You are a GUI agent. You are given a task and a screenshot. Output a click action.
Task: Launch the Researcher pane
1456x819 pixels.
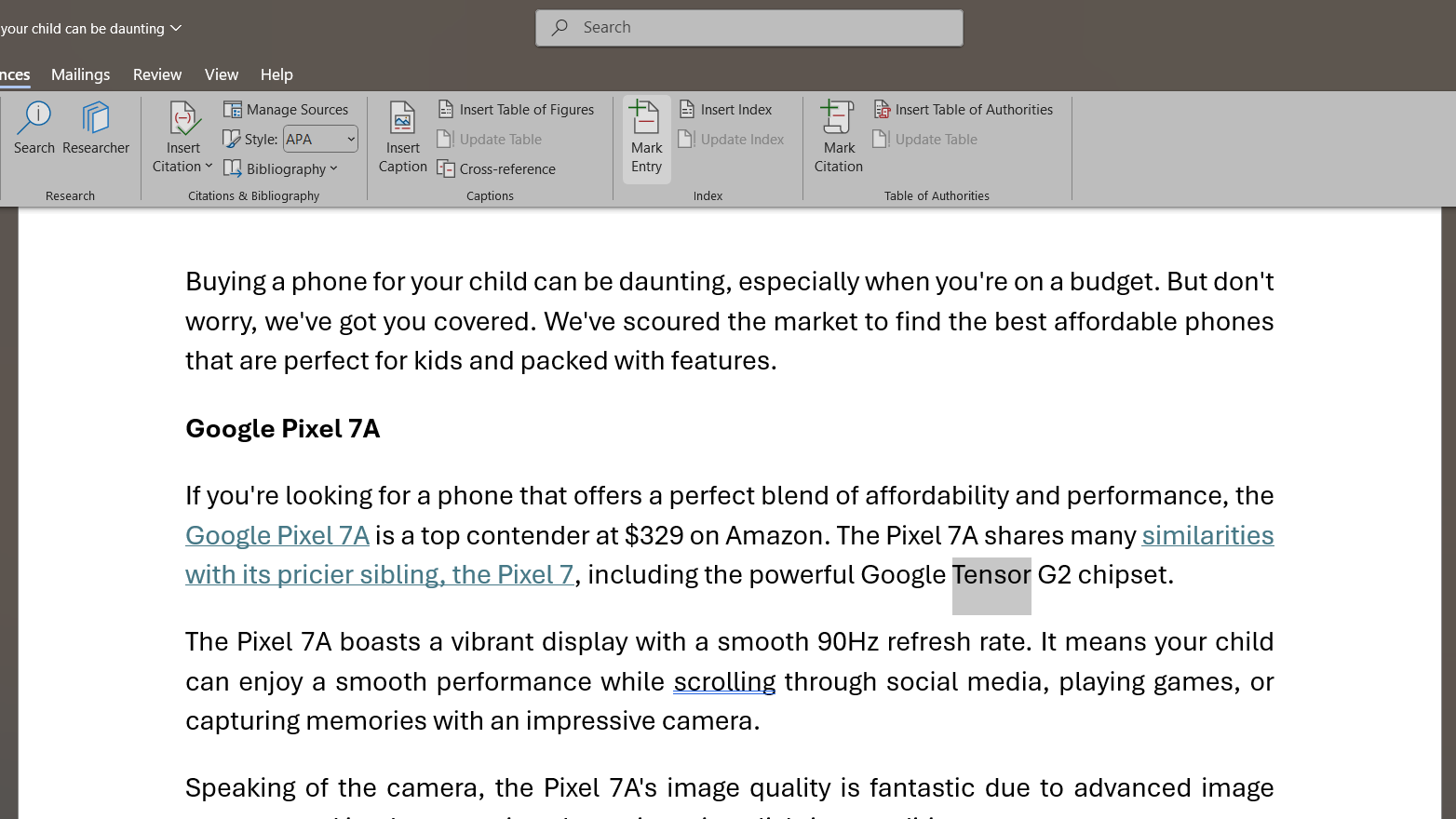click(x=96, y=128)
